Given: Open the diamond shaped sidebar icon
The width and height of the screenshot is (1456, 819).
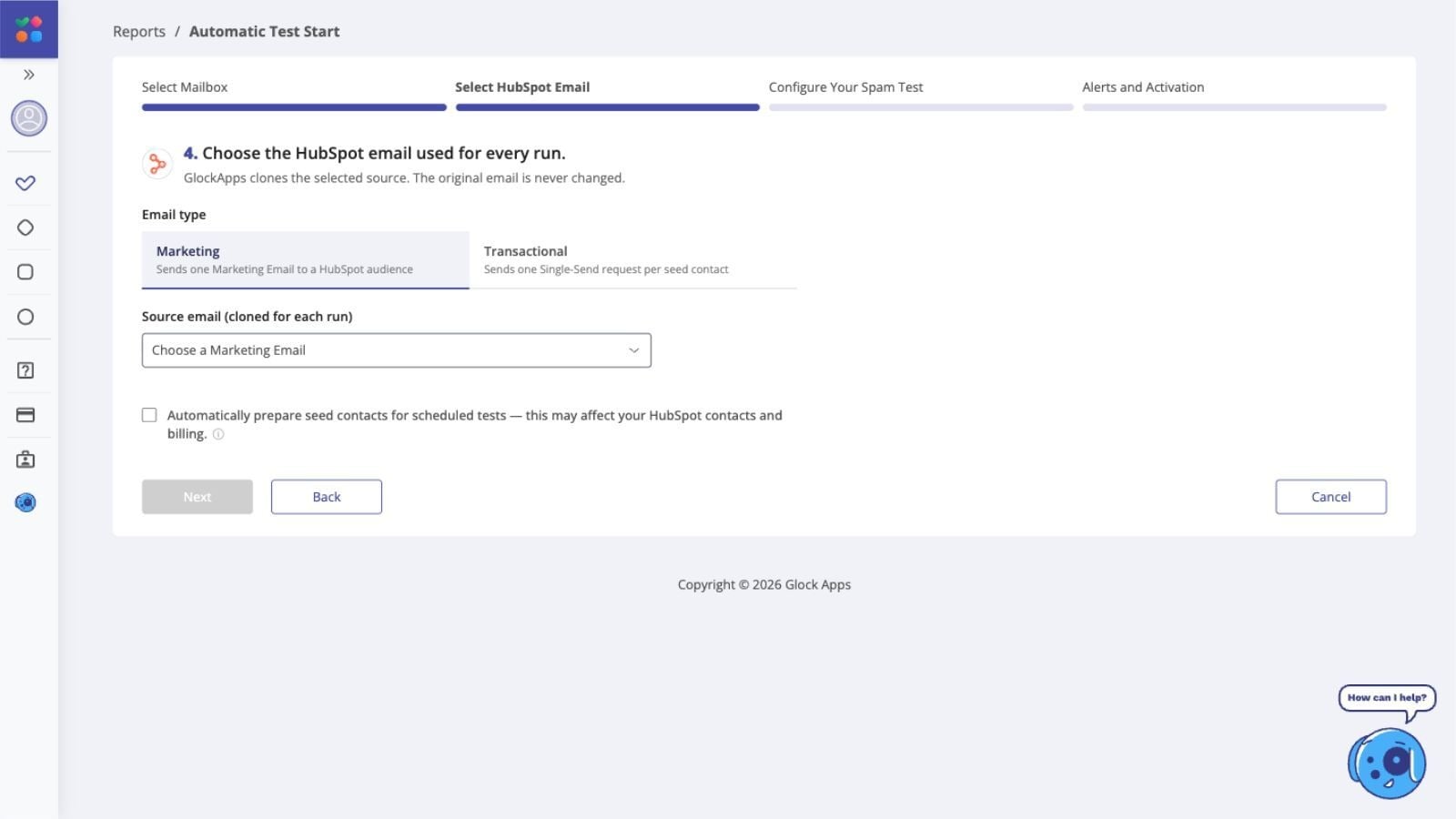Looking at the screenshot, I should (25, 227).
